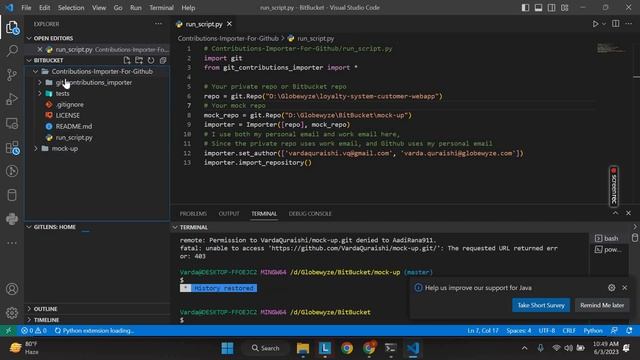The width and height of the screenshot is (640, 360).
Task: Open the remote window indicator
Action: tap(8, 331)
